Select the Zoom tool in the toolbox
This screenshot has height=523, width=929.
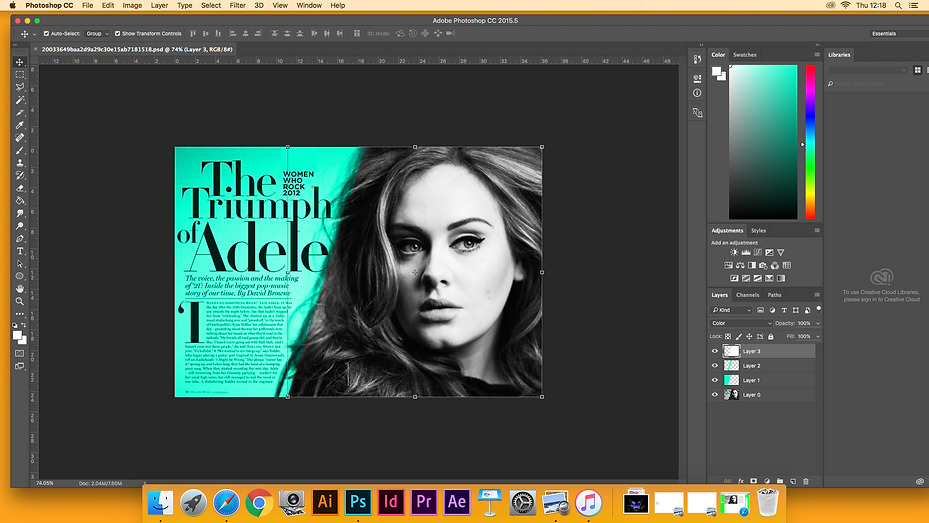click(20, 301)
